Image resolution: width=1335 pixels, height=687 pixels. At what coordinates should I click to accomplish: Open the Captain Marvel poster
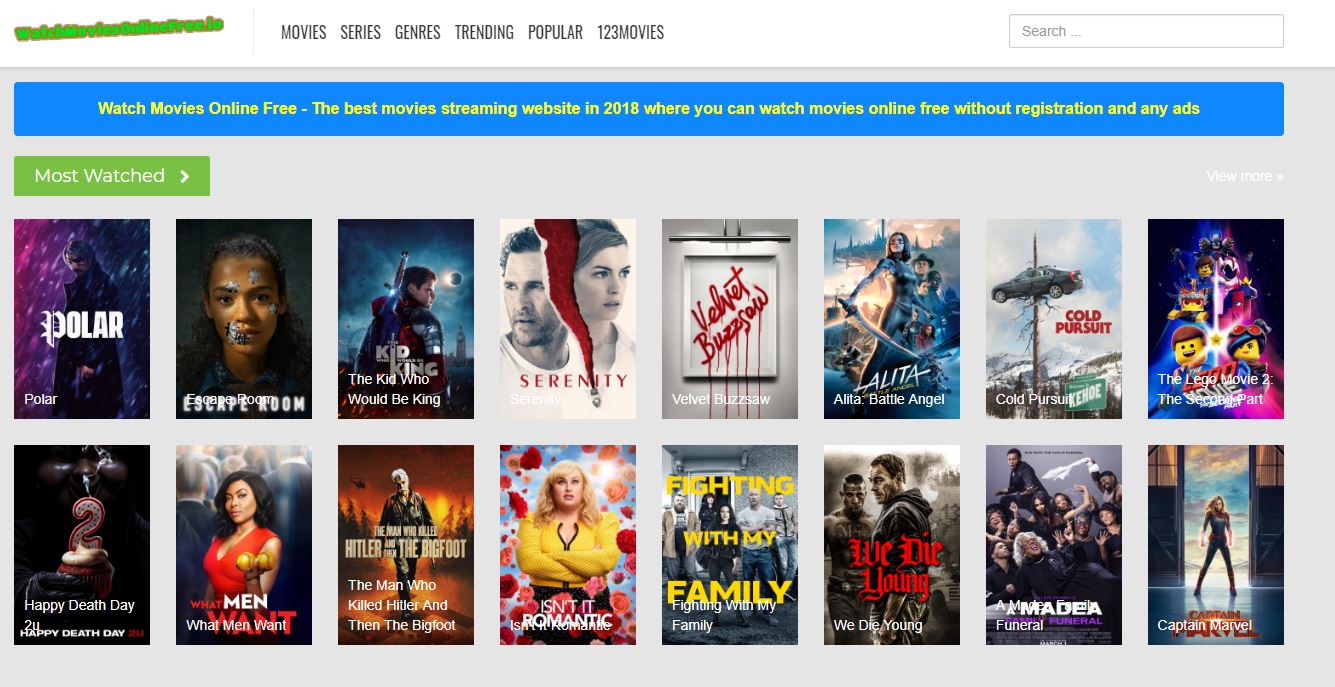coord(1216,544)
